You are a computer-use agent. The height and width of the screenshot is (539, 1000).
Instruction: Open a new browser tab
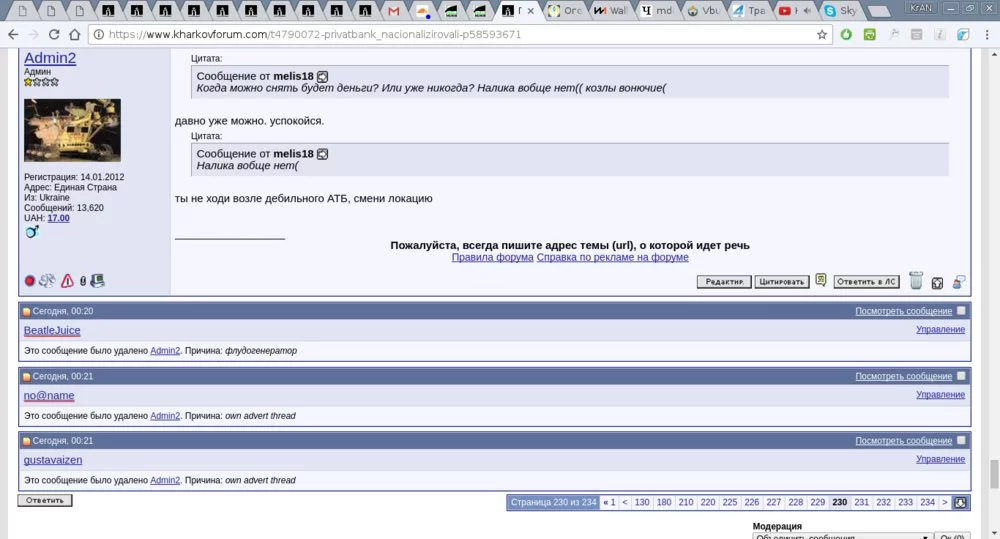(879, 11)
